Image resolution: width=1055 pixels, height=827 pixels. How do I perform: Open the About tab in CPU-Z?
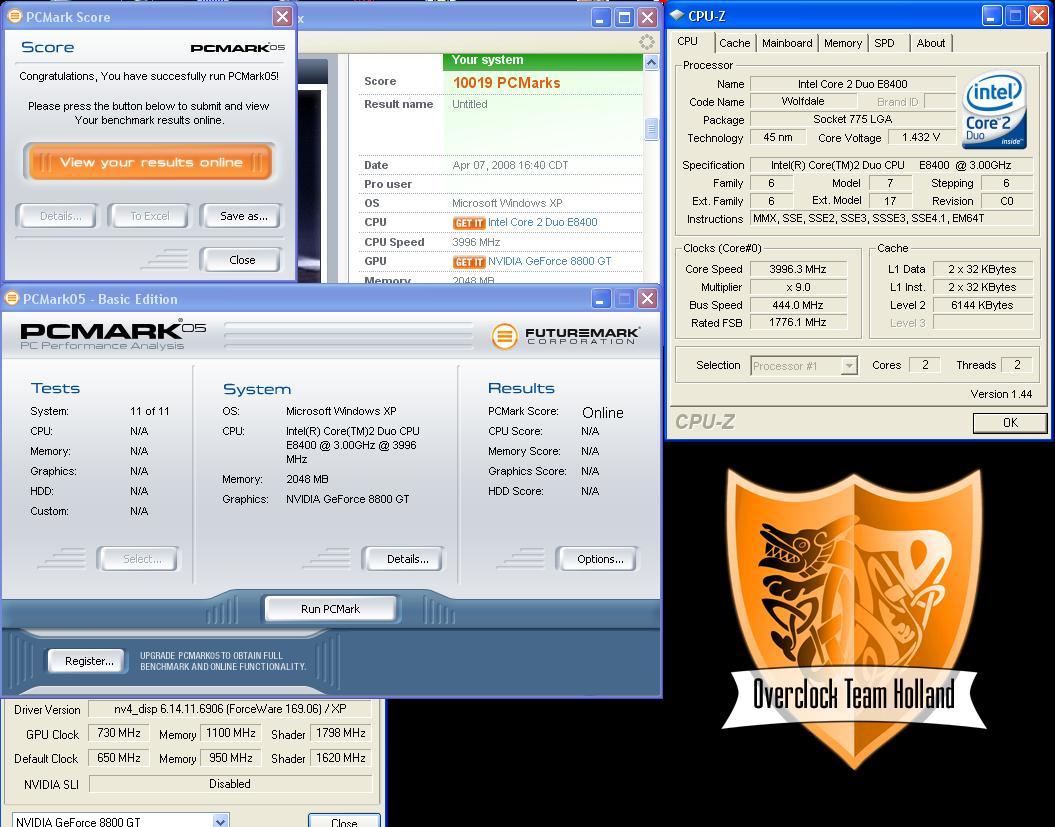pos(931,43)
